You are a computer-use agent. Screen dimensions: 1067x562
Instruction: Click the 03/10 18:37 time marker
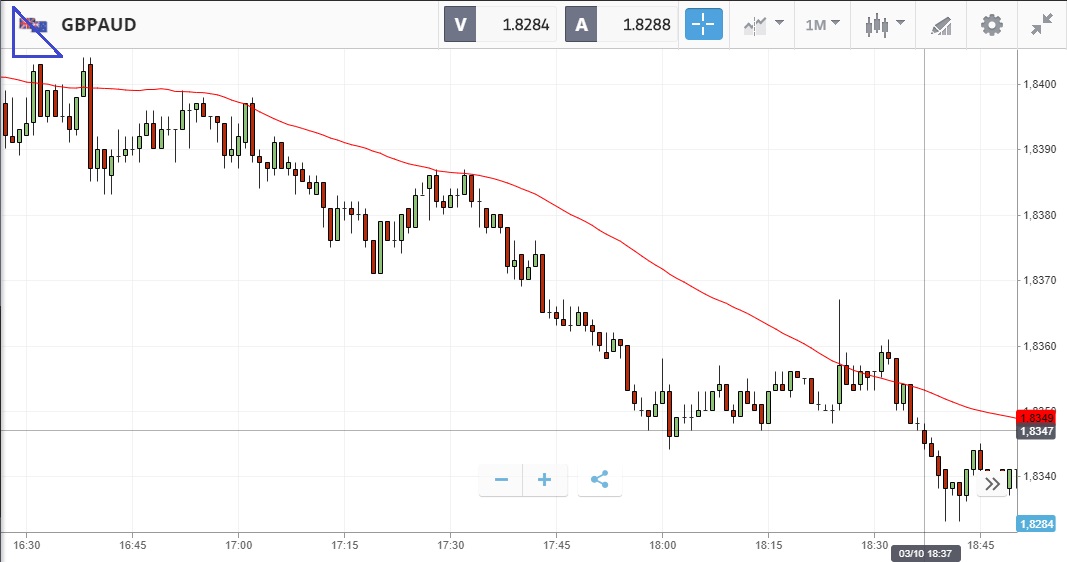[x=925, y=553]
